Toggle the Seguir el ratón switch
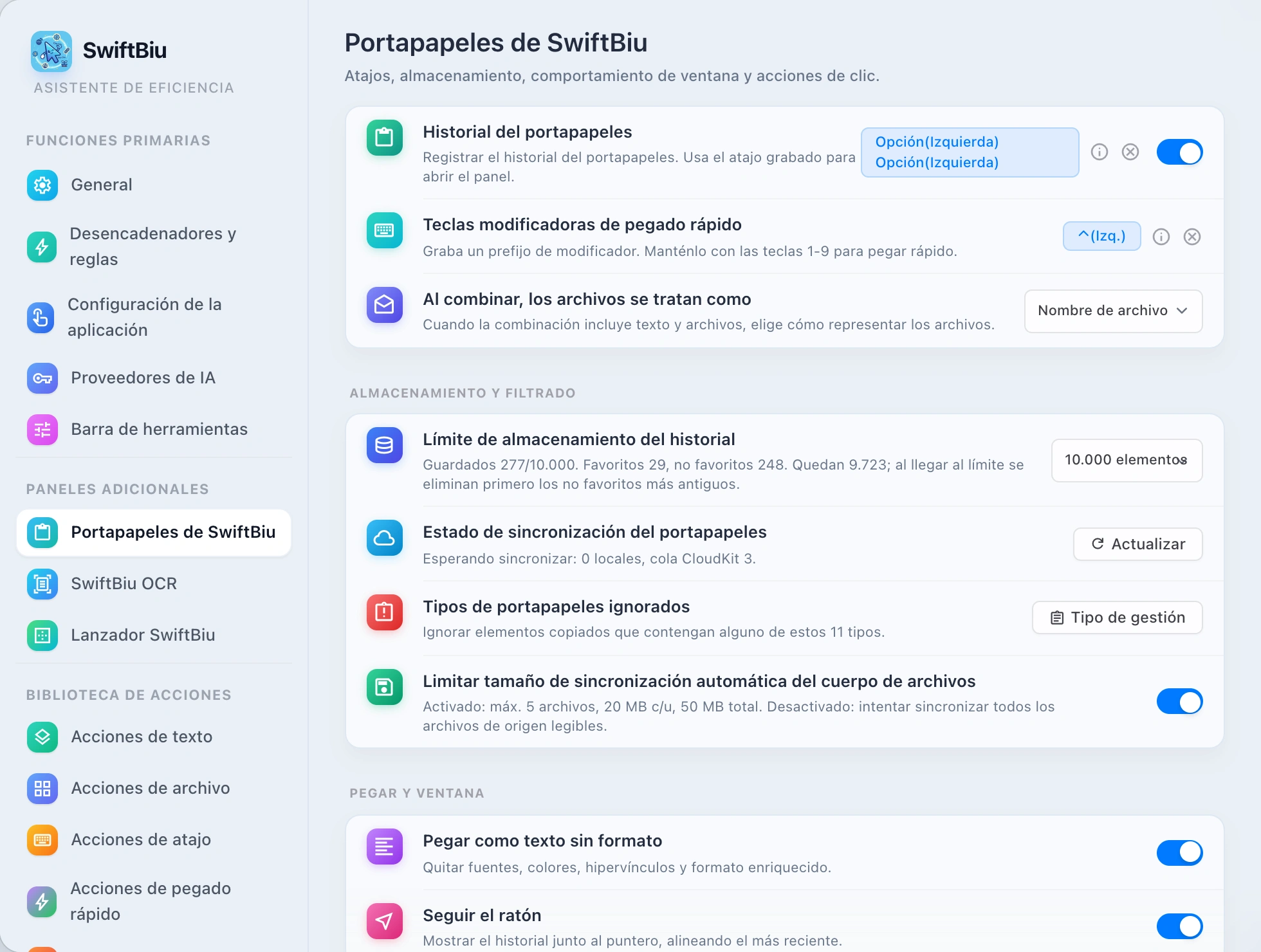This screenshot has width=1261, height=952. pyautogui.click(x=1179, y=926)
